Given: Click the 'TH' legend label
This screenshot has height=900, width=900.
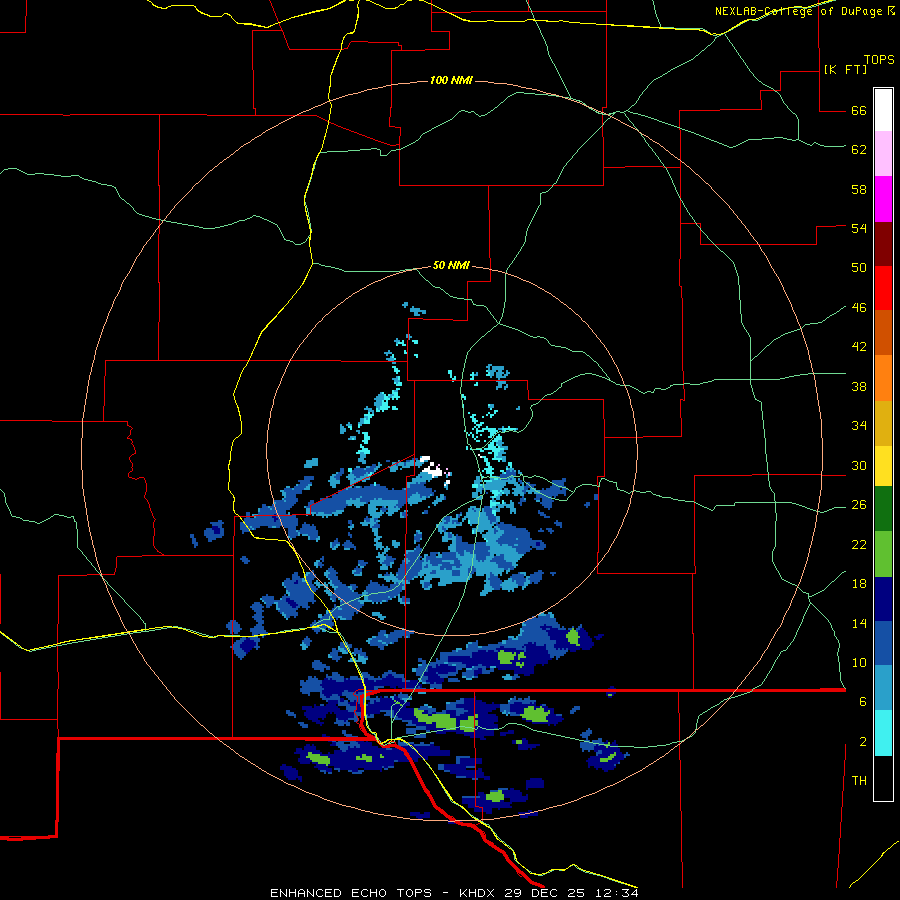Looking at the screenshot, I should click(859, 781).
